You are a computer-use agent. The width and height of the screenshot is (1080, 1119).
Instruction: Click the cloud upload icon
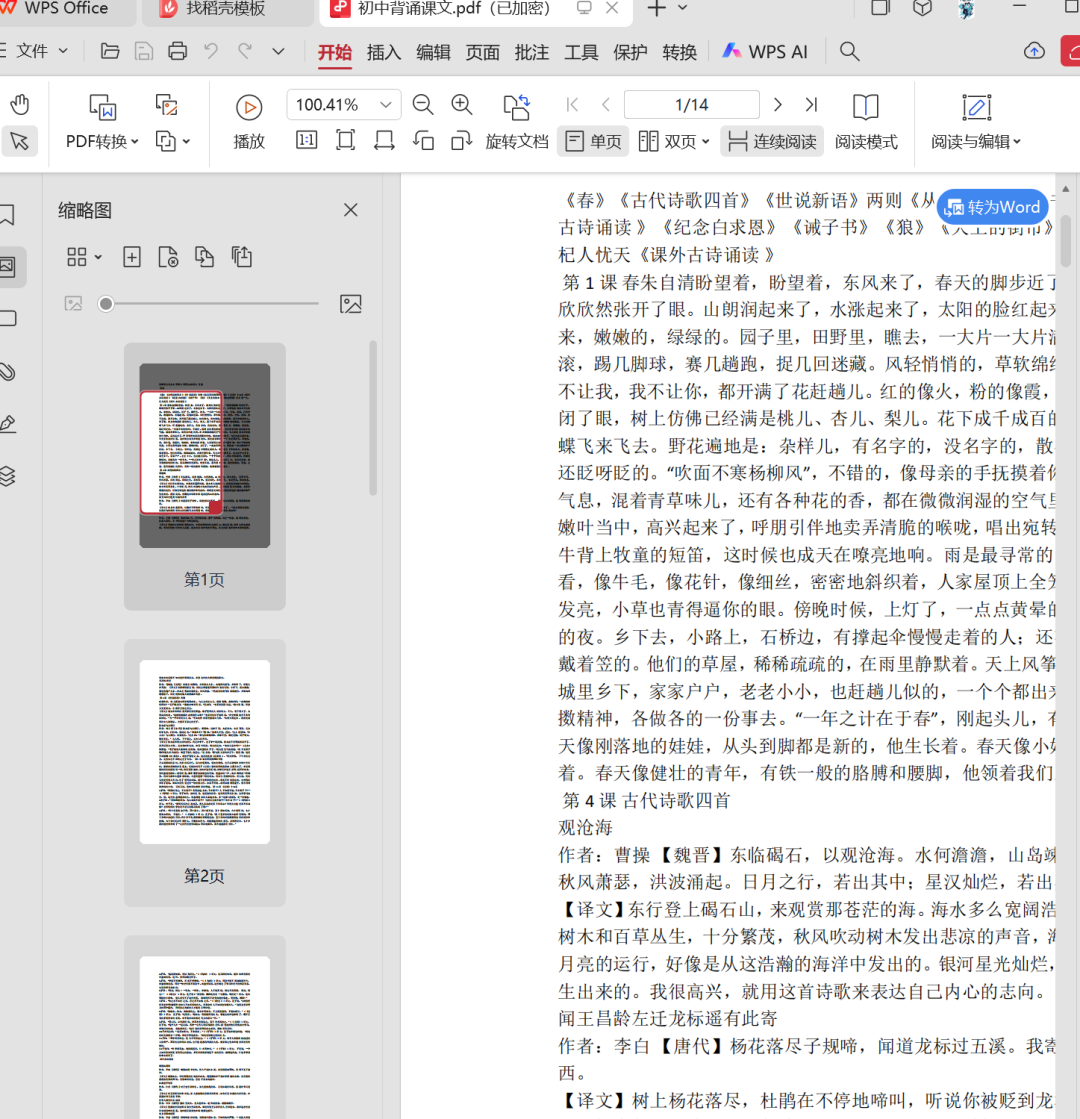pyautogui.click(x=1034, y=51)
